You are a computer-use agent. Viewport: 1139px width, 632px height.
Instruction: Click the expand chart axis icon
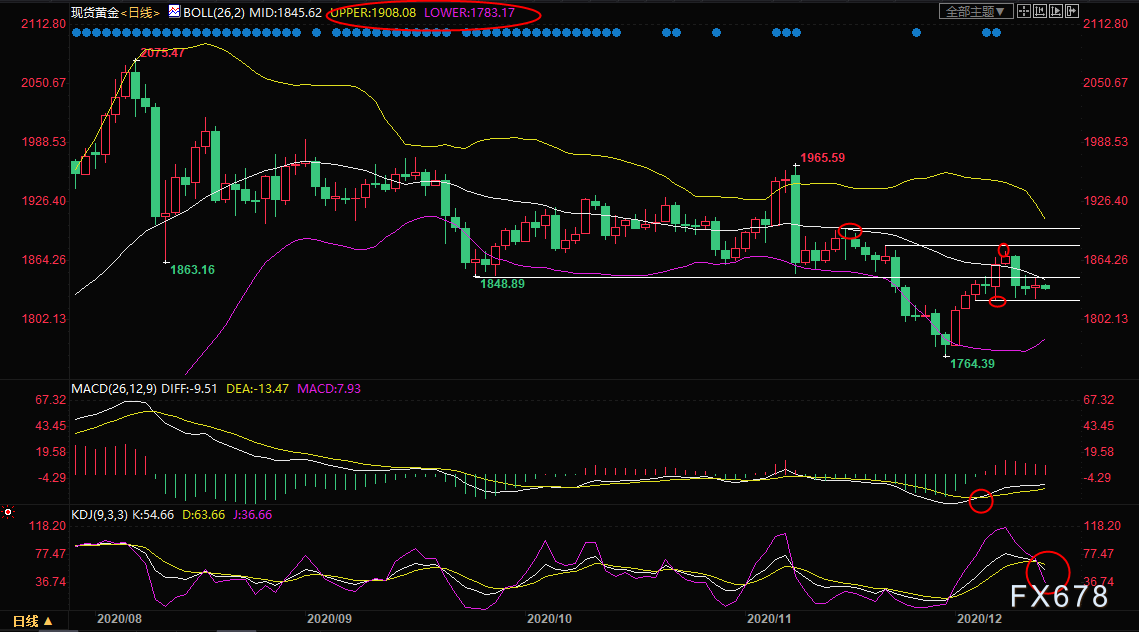(1056, 11)
